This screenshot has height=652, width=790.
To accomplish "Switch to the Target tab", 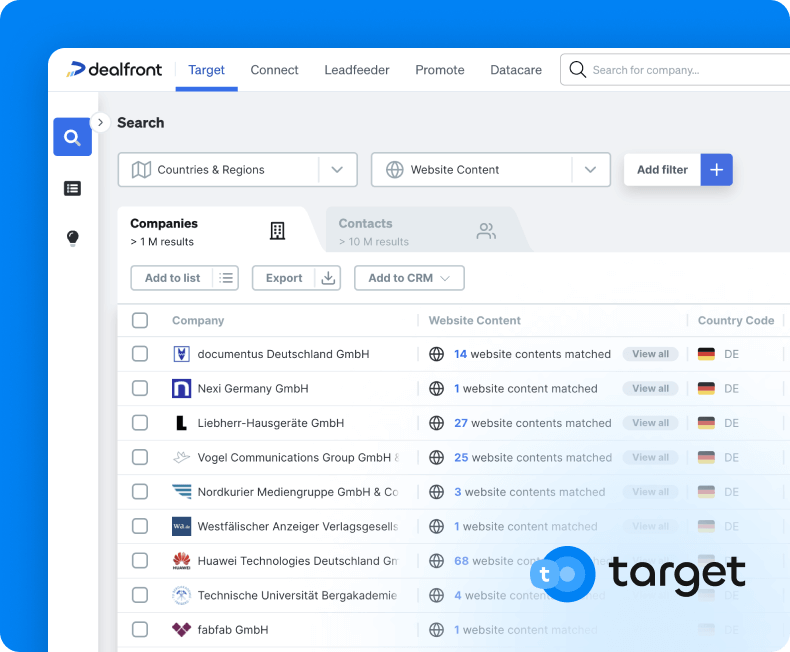I will pos(207,70).
